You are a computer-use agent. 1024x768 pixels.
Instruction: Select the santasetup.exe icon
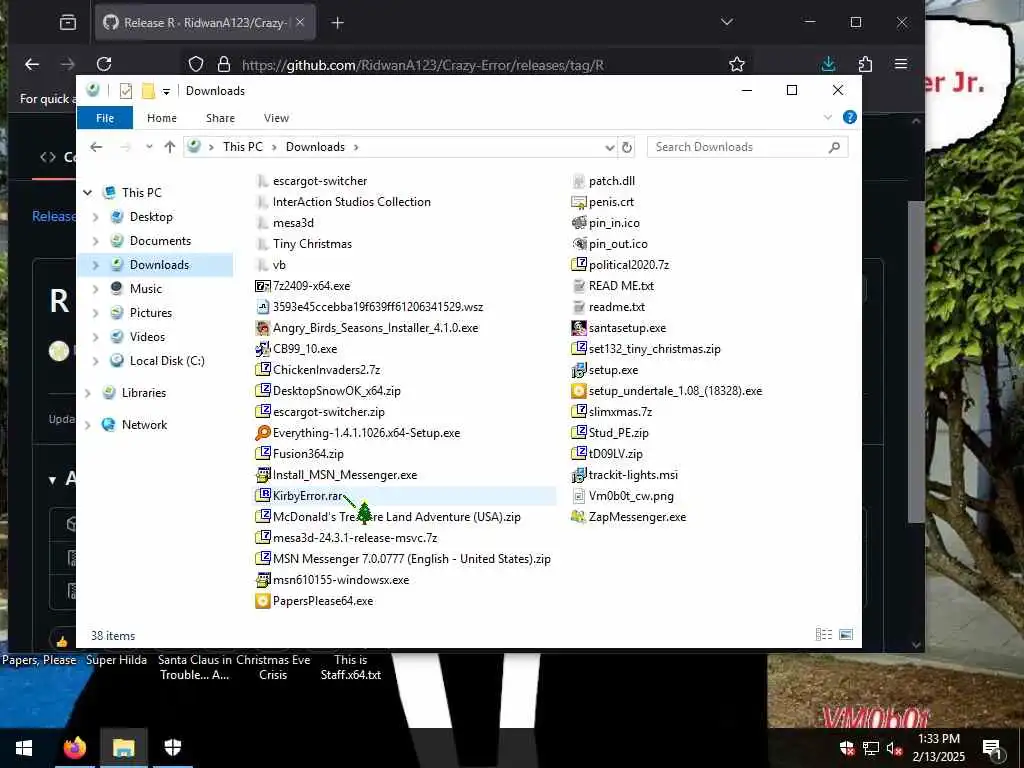point(579,328)
